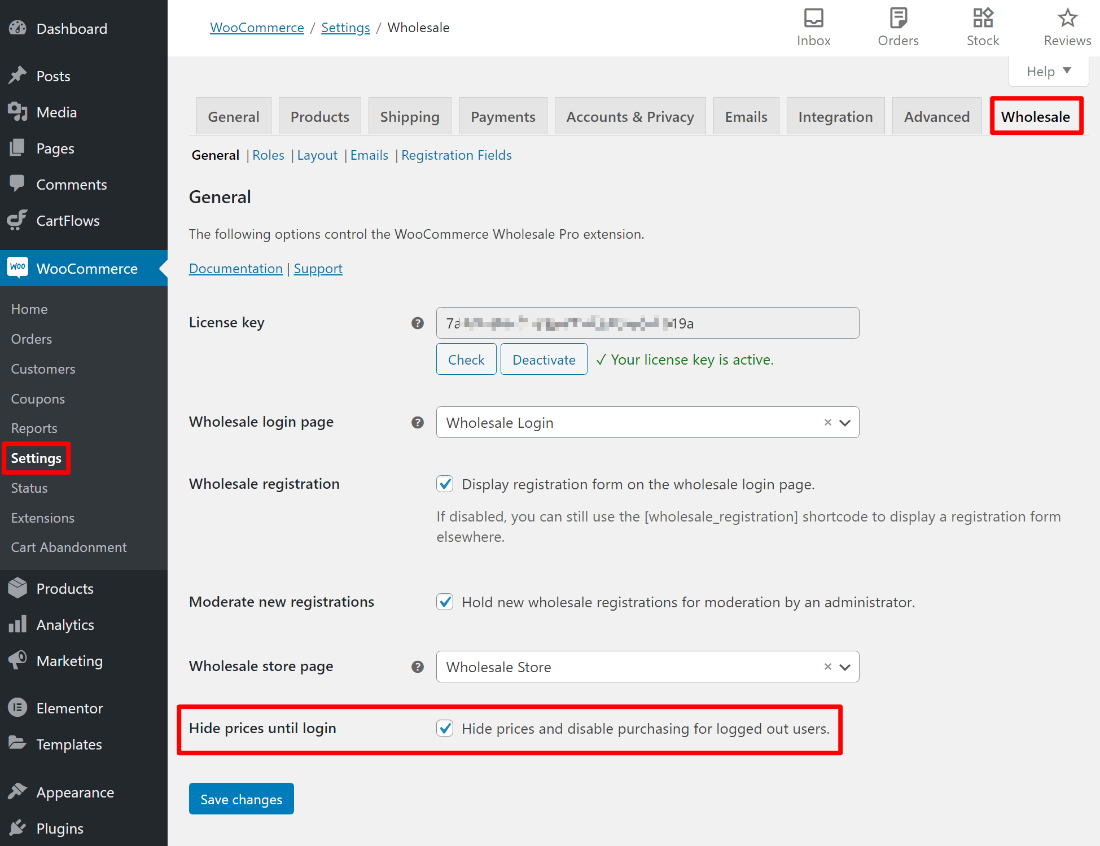Viewport: 1100px width, 846px height.
Task: Click the Pages icon in sidebar
Action: [x=18, y=148]
